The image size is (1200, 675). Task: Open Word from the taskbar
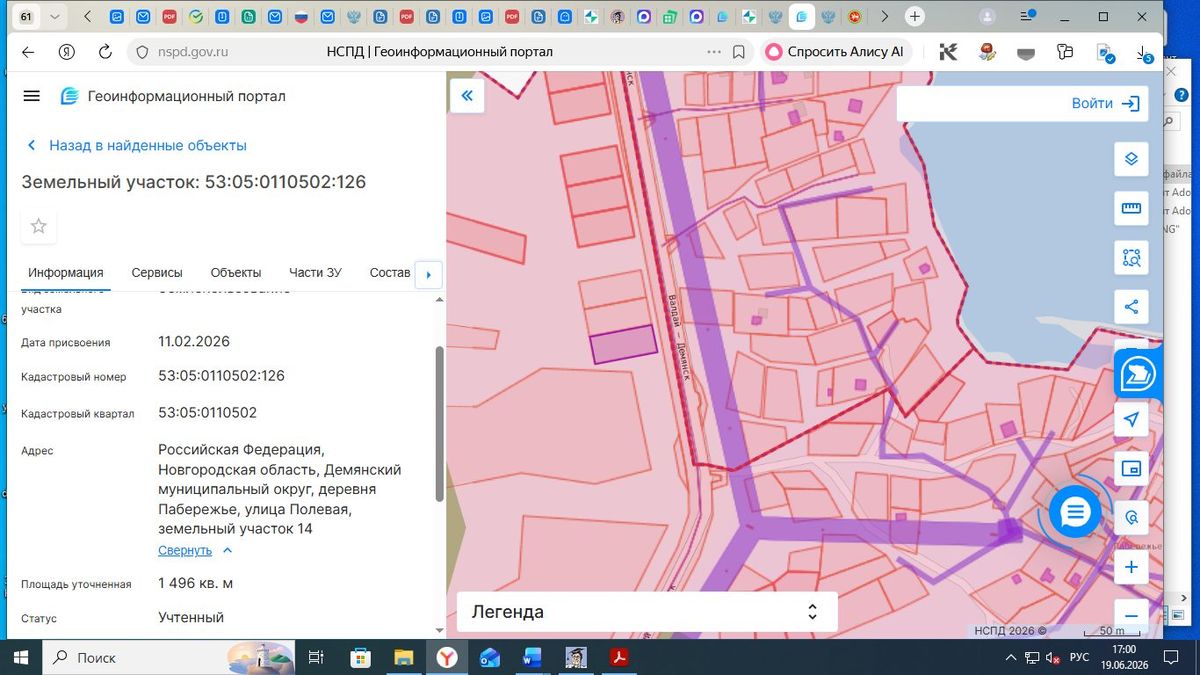531,657
